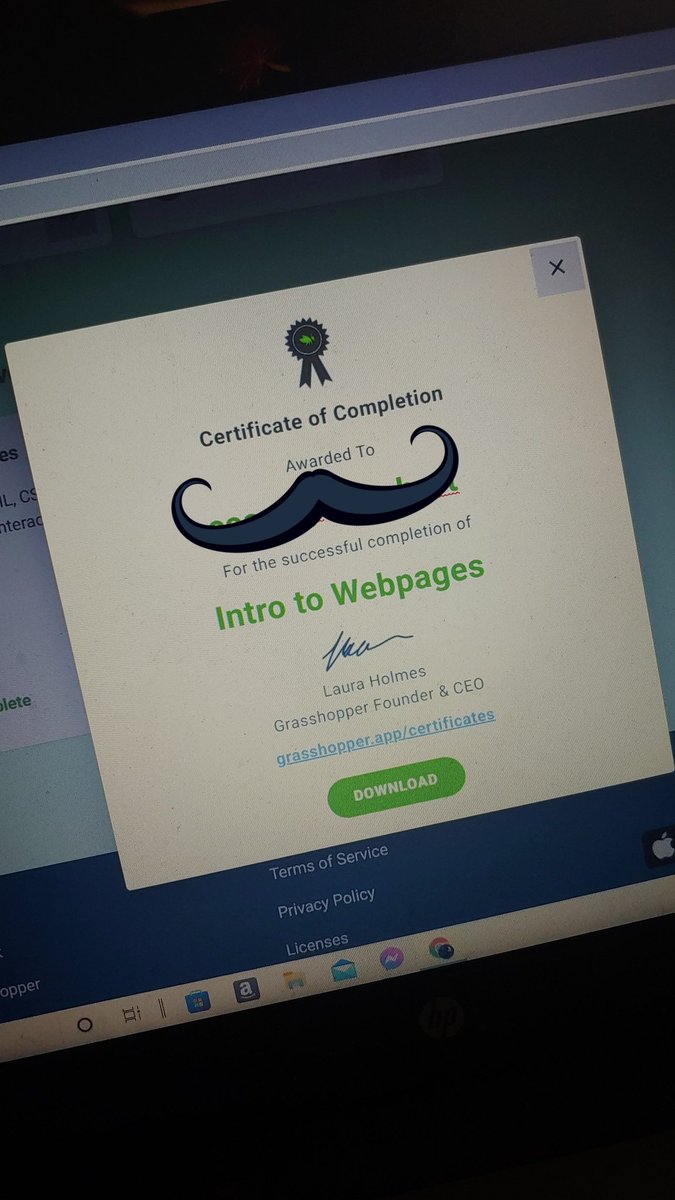Open Task View from the taskbar
Screen dimensions: 675x1200
coord(131,1015)
